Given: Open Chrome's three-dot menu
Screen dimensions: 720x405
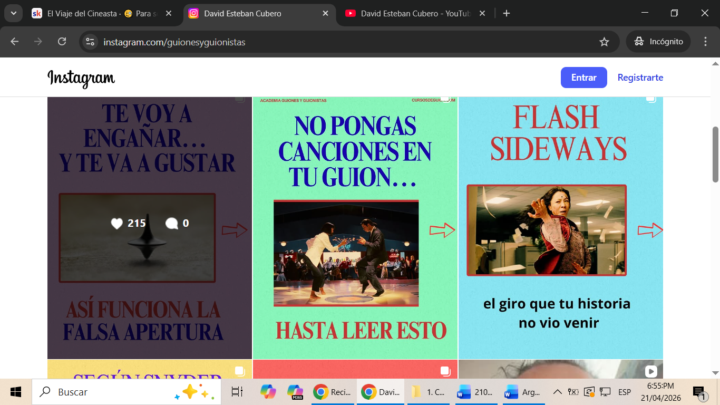Looking at the screenshot, I should click(x=705, y=42).
